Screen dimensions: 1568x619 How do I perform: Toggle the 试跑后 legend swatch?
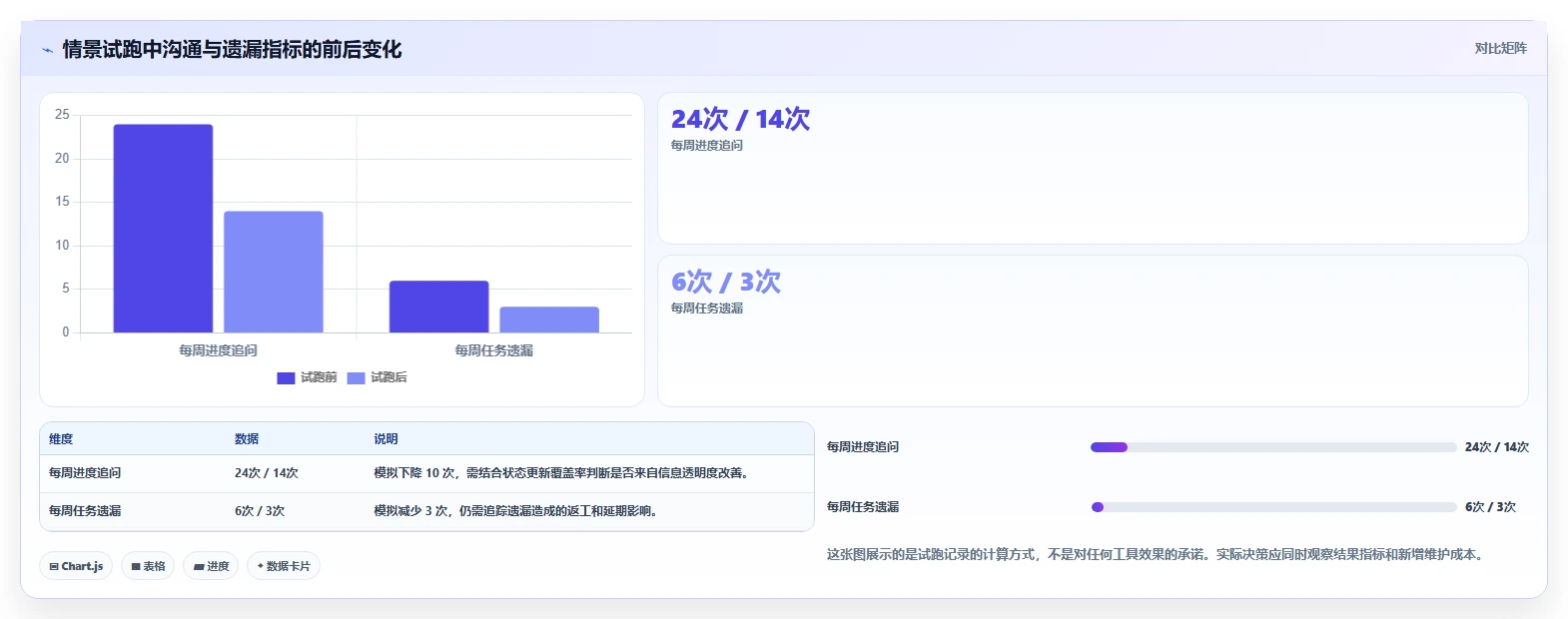pyautogui.click(x=356, y=377)
